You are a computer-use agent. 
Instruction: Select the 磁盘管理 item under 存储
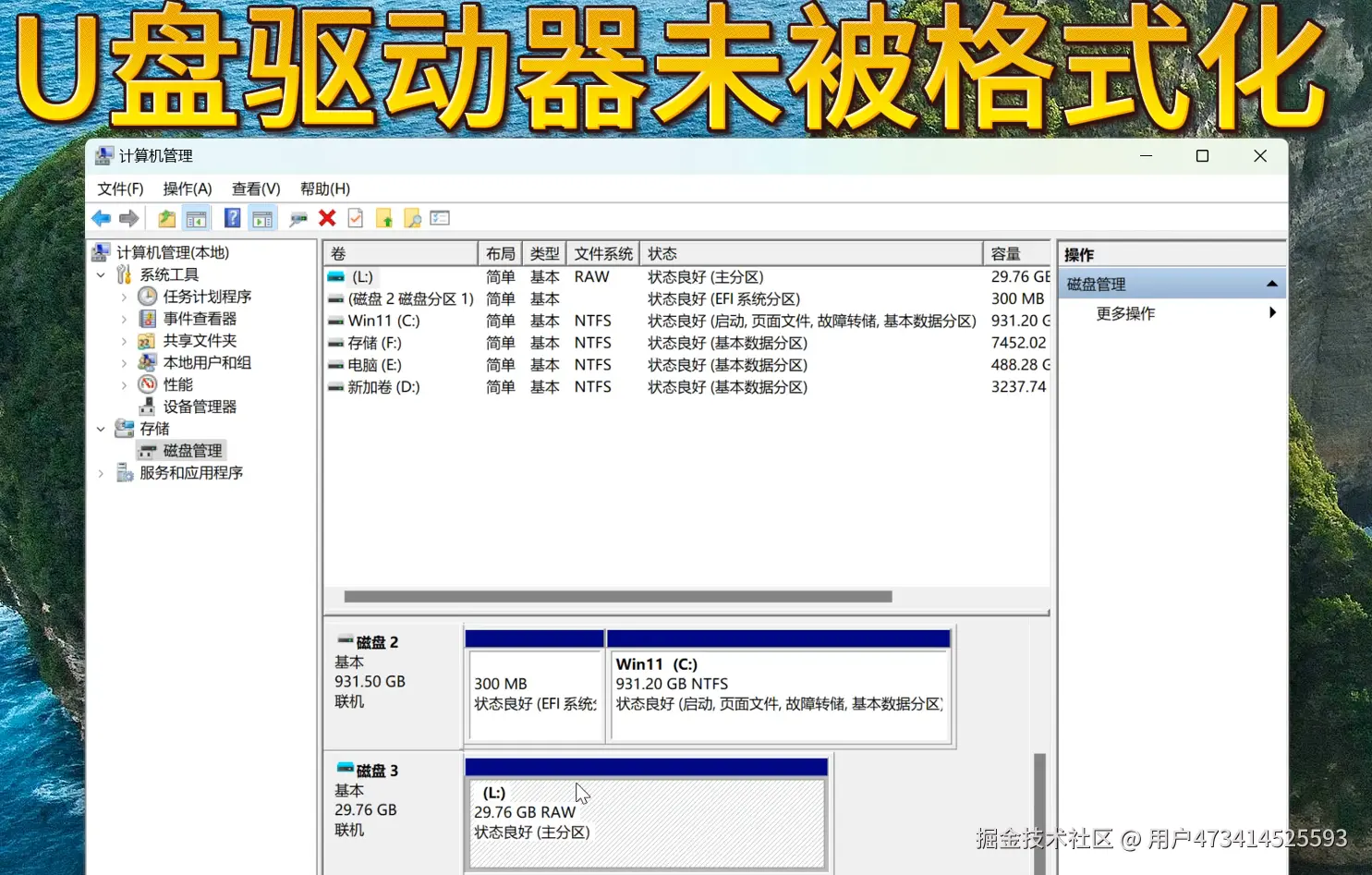tap(192, 450)
